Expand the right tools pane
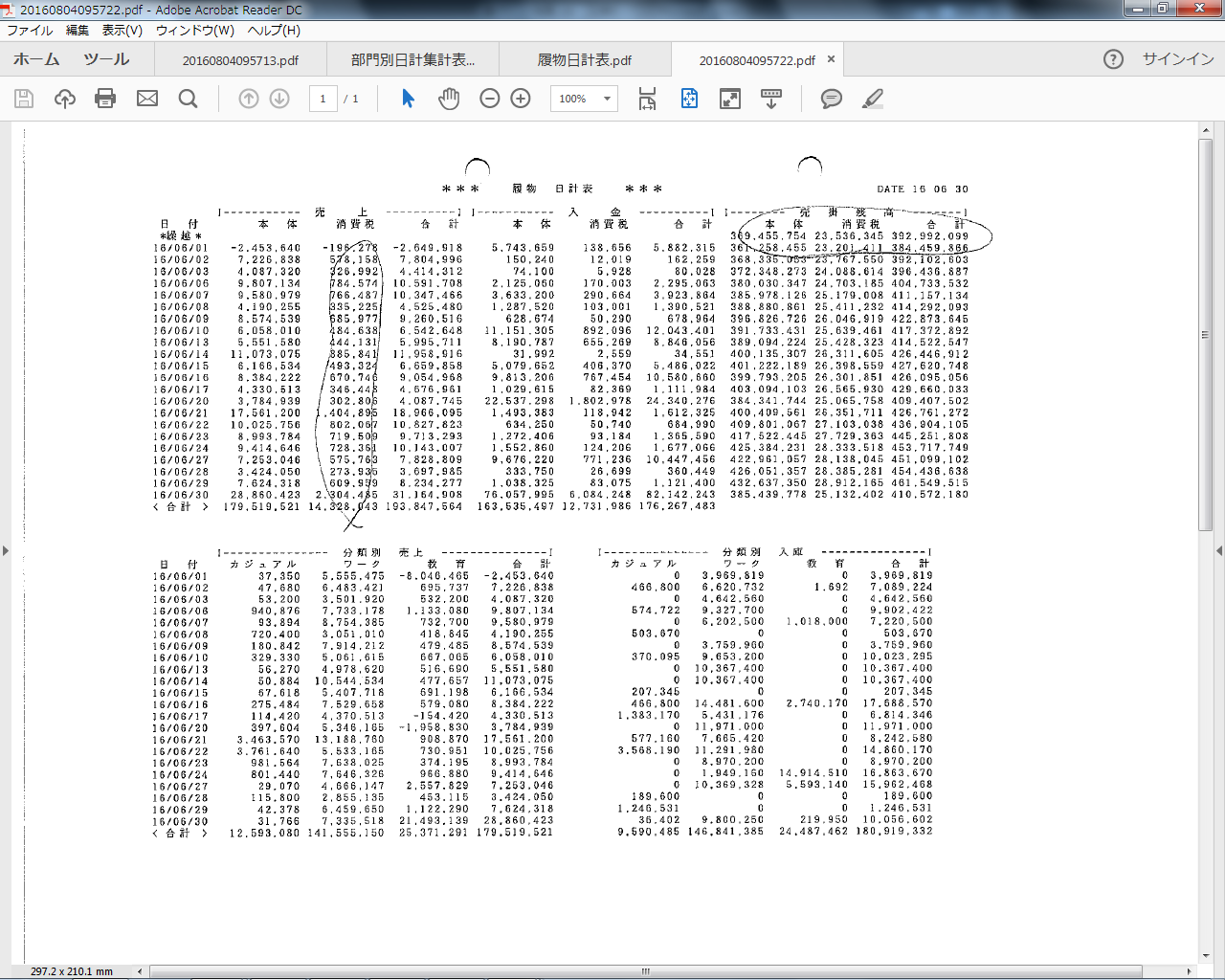The width and height of the screenshot is (1225, 980). [1219, 550]
